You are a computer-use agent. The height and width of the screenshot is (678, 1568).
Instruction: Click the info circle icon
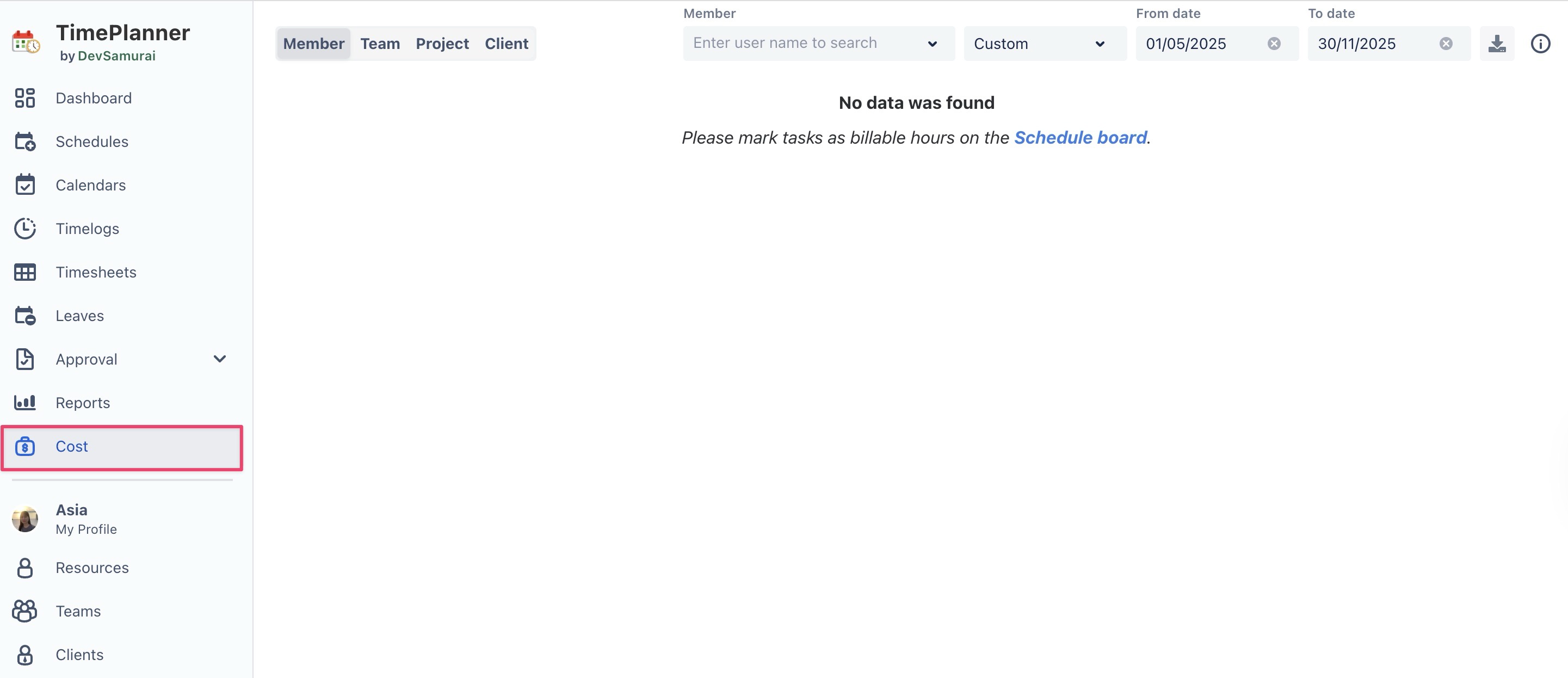click(x=1540, y=44)
